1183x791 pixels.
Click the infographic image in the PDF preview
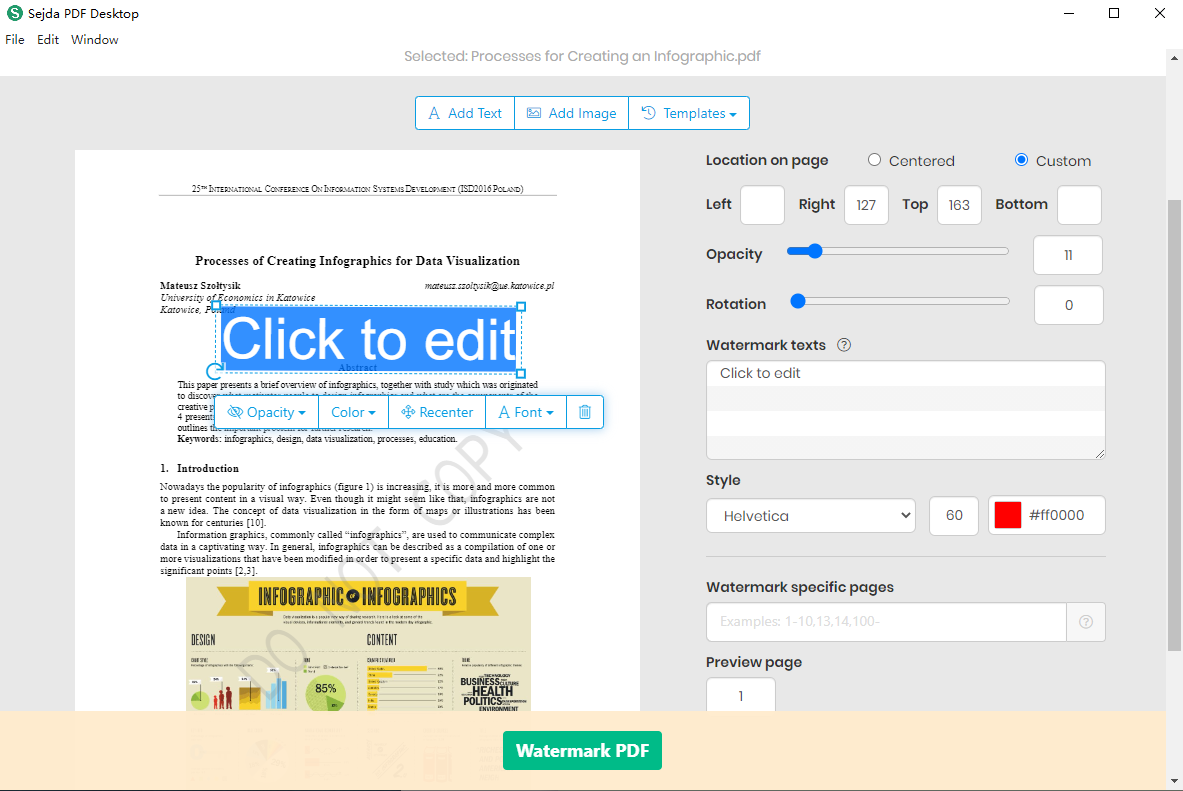[x=358, y=644]
